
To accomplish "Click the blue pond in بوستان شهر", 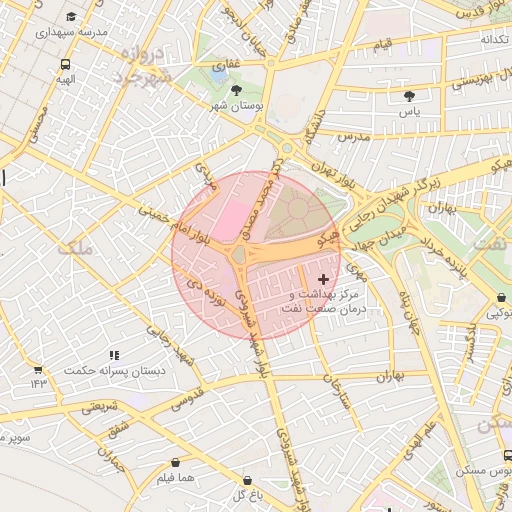I will coord(219,76).
